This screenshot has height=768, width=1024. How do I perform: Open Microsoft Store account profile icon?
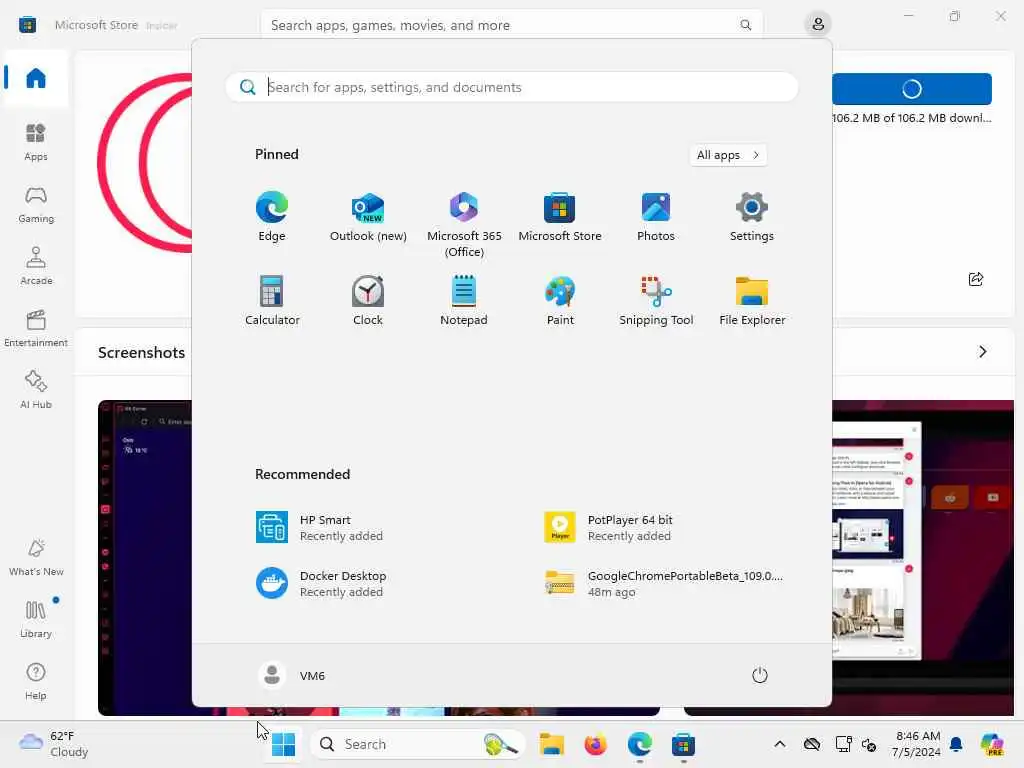pyautogui.click(x=818, y=25)
